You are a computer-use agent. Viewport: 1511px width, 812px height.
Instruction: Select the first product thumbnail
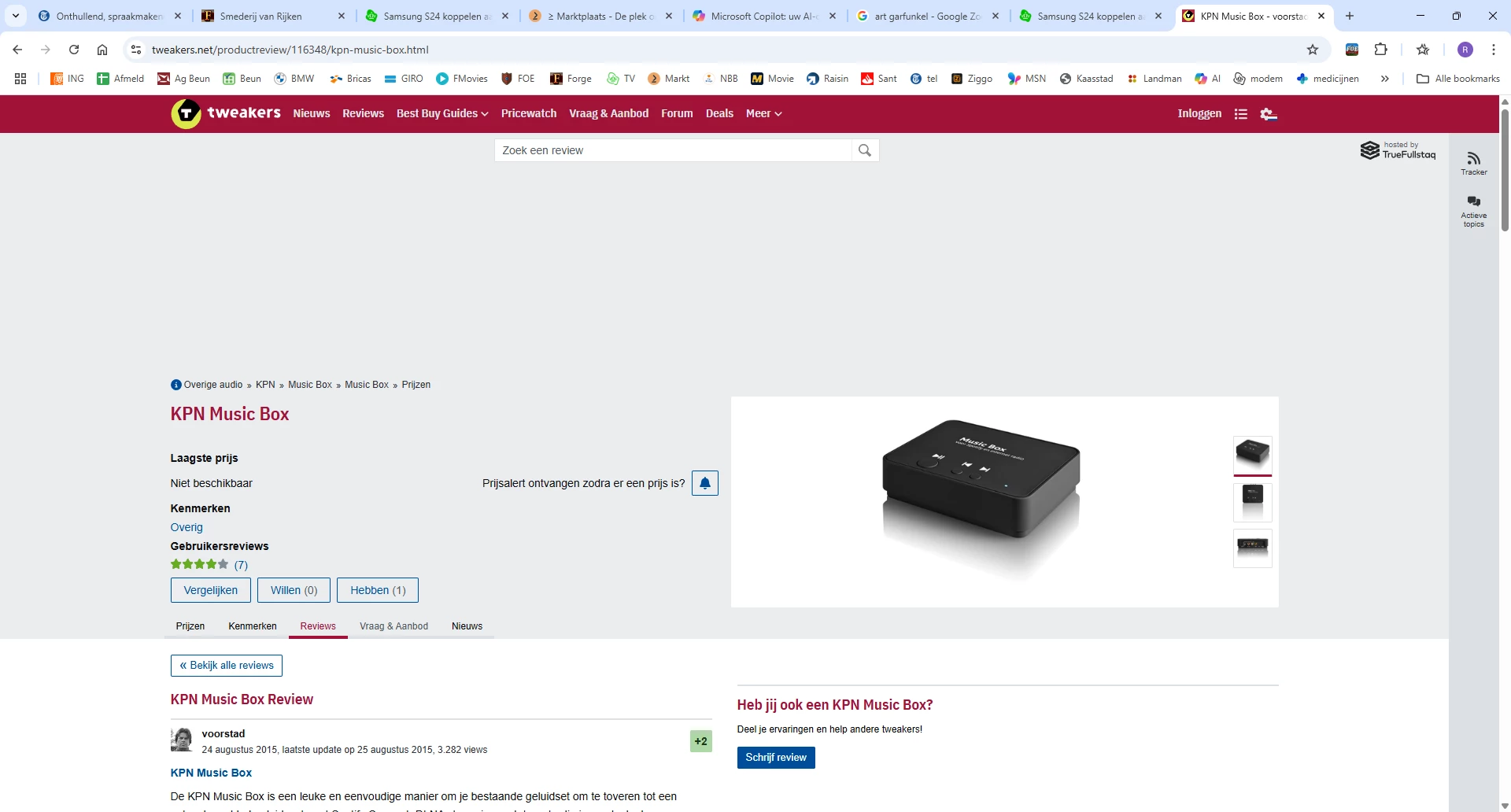pyautogui.click(x=1253, y=456)
